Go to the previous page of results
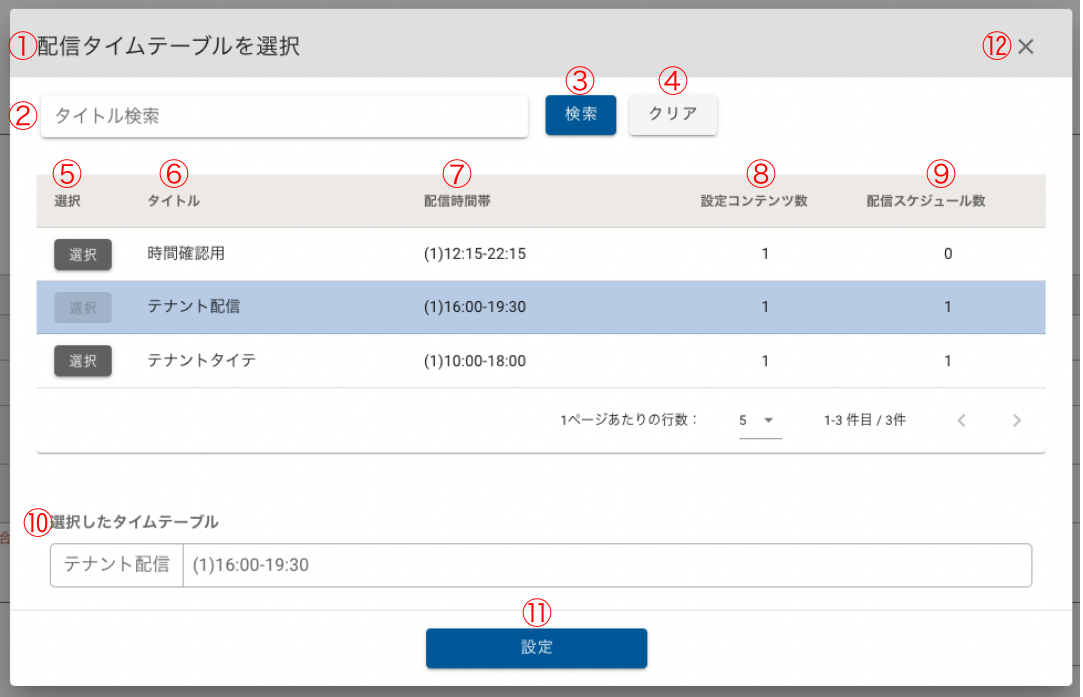 tap(961, 421)
